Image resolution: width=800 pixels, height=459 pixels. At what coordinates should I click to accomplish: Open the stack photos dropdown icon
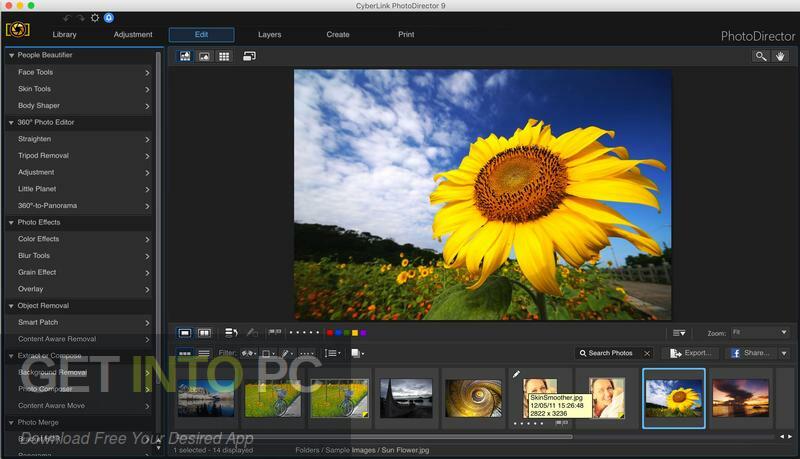coord(358,353)
